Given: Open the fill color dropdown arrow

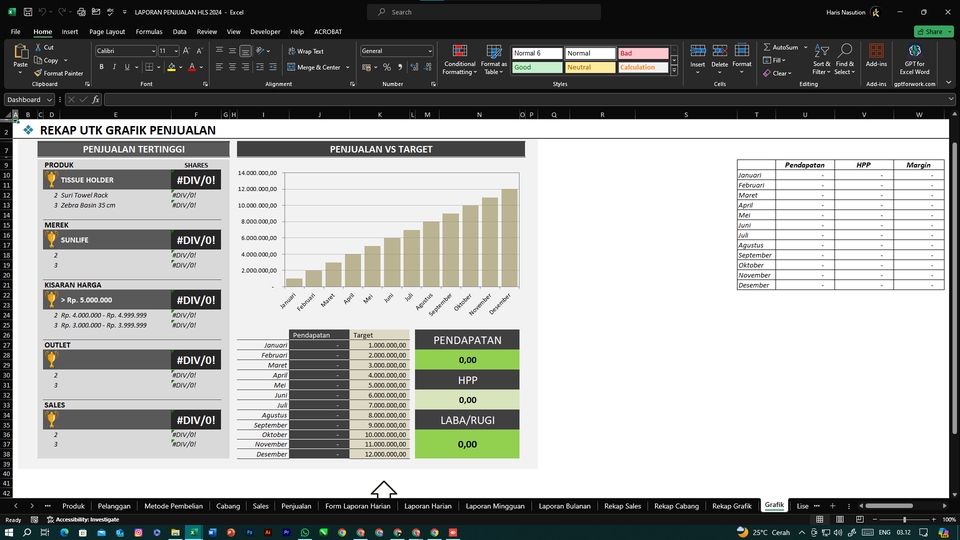Looking at the screenshot, I should [181, 67].
